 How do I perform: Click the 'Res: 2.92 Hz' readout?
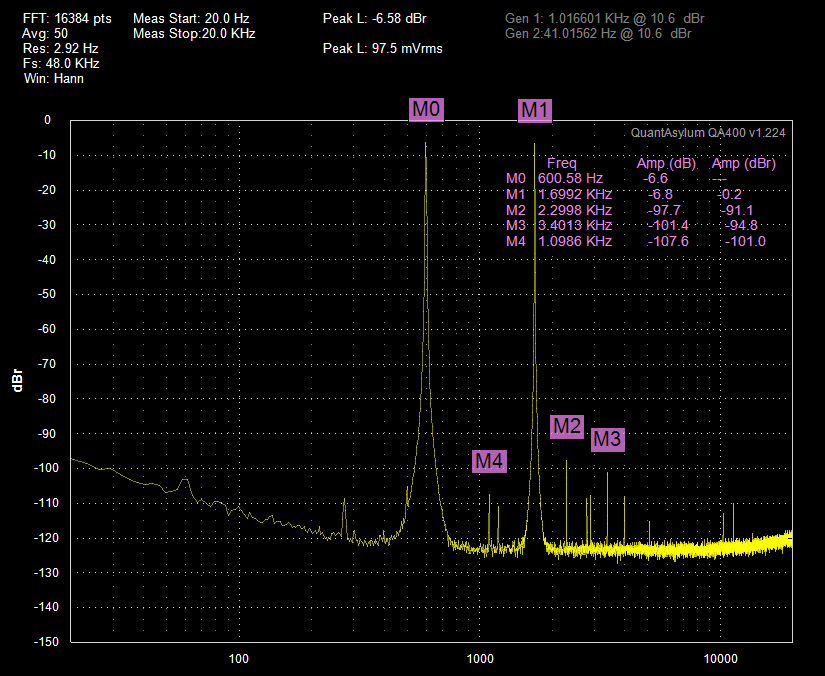pyautogui.click(x=61, y=48)
